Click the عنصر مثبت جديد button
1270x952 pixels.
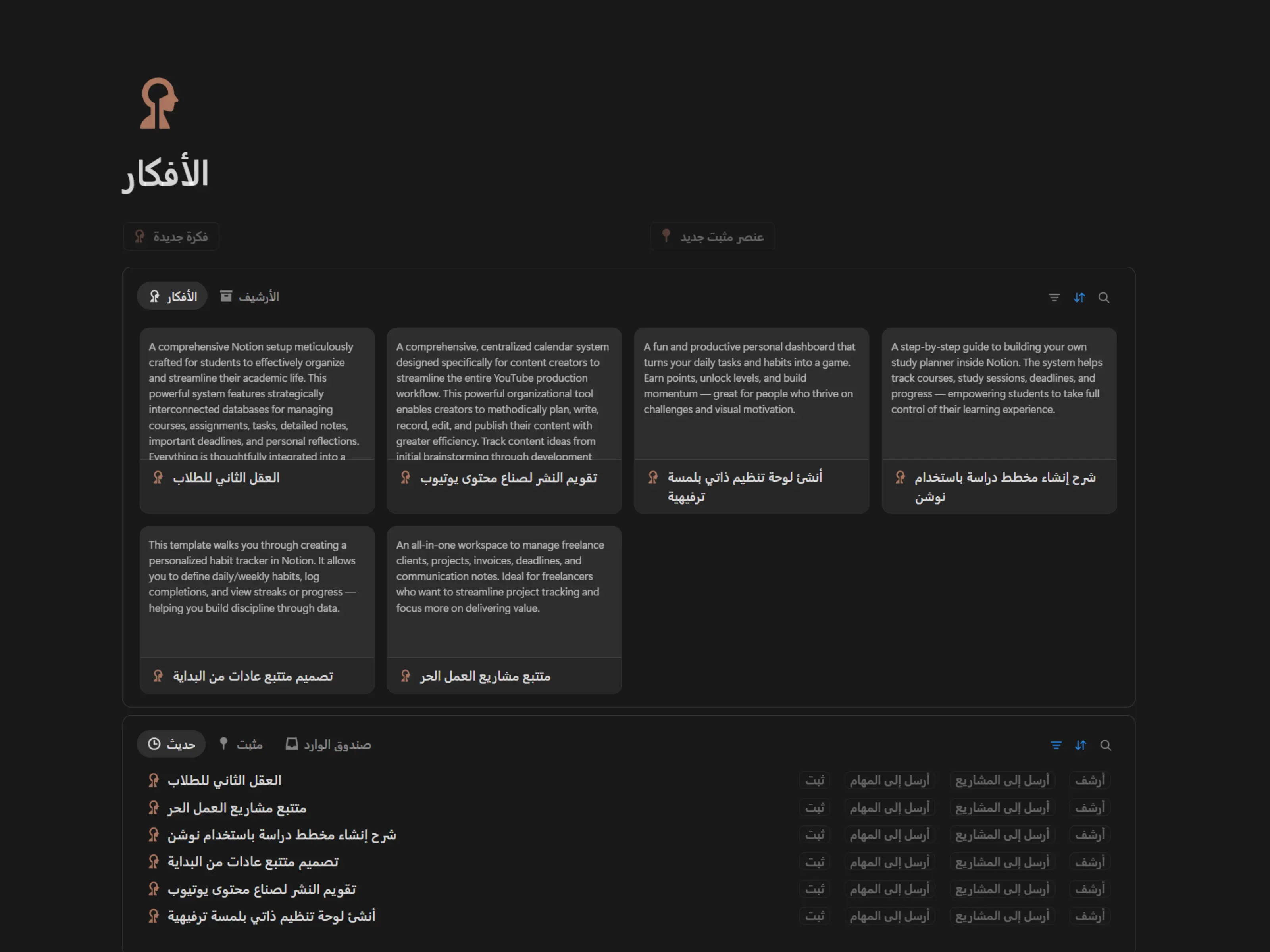point(712,236)
